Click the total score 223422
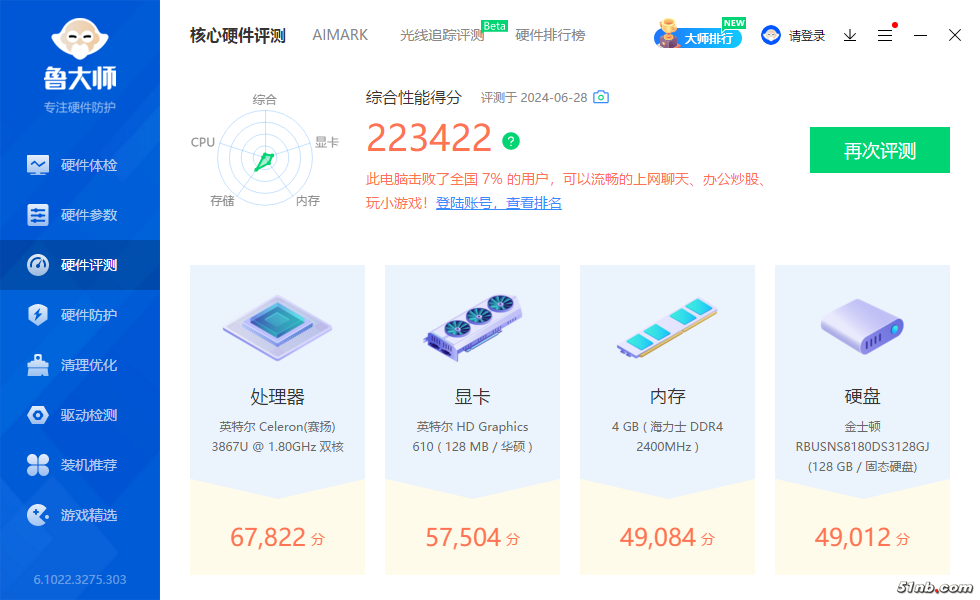The image size is (980, 600). 429,138
